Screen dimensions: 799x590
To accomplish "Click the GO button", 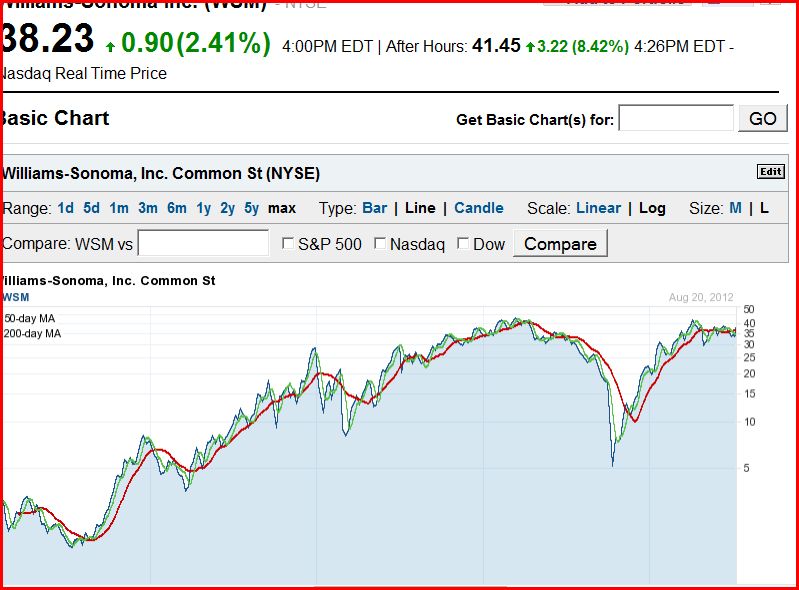I will [x=763, y=118].
